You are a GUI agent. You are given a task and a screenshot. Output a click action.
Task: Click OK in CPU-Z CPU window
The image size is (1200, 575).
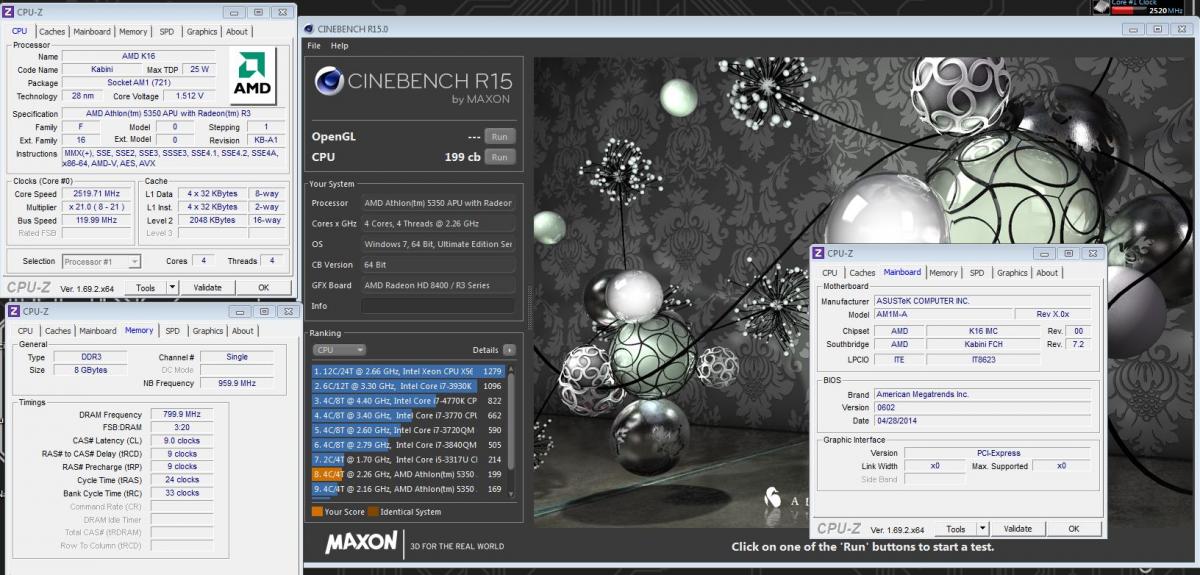click(264, 287)
